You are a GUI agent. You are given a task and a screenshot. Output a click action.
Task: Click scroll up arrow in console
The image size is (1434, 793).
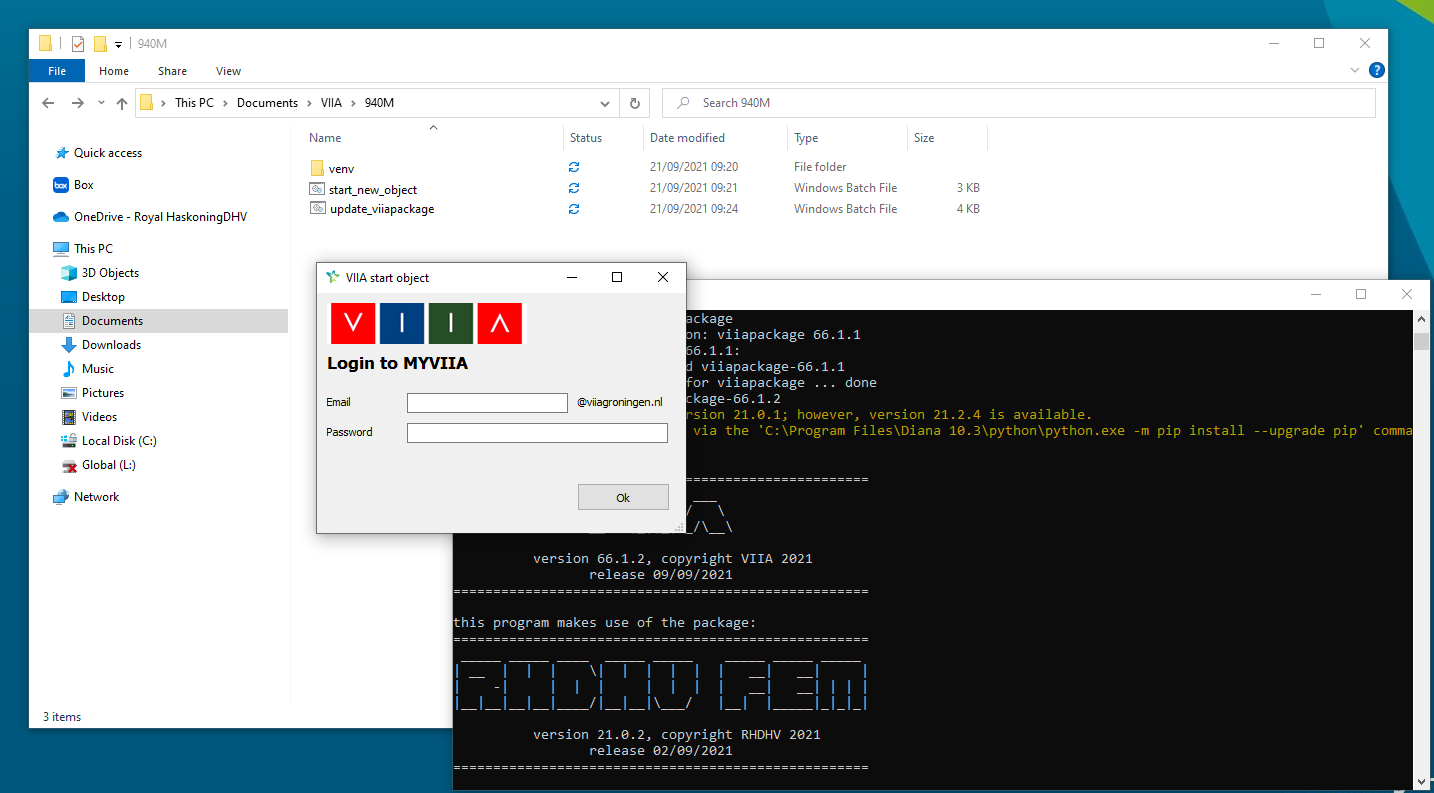(x=1421, y=318)
